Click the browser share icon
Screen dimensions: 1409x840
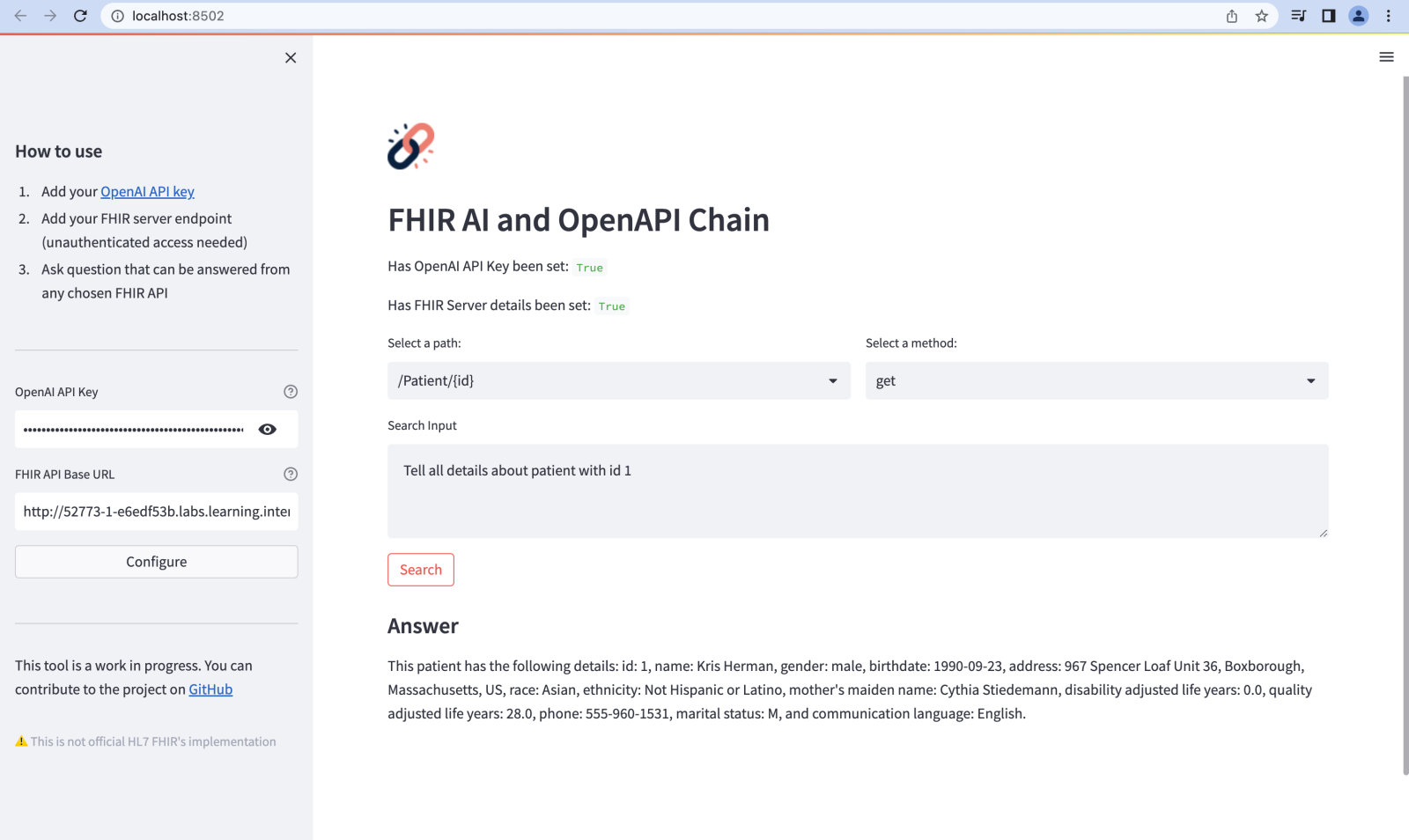1231,16
